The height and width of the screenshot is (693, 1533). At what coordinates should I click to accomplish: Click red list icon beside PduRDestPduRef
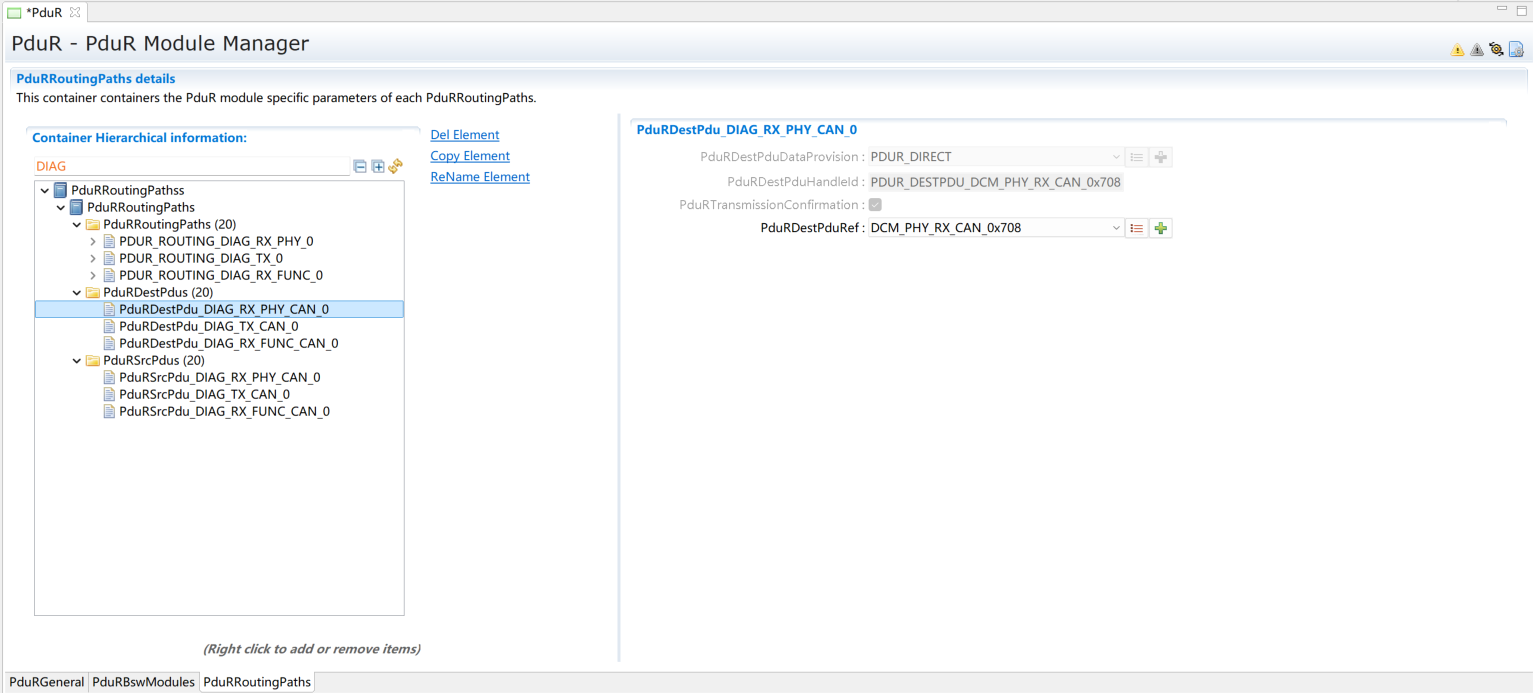(1136, 228)
